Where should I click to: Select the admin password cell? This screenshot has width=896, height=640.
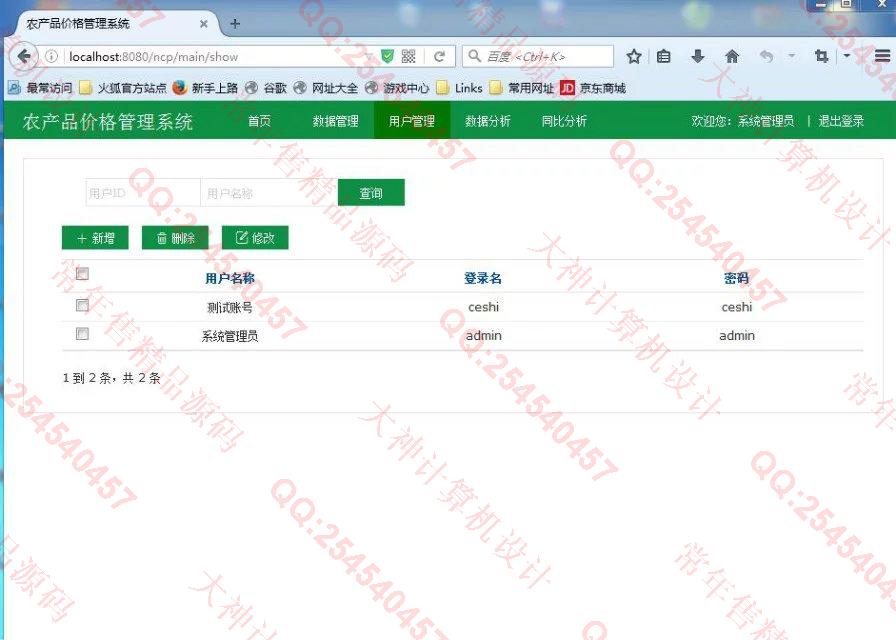point(737,336)
